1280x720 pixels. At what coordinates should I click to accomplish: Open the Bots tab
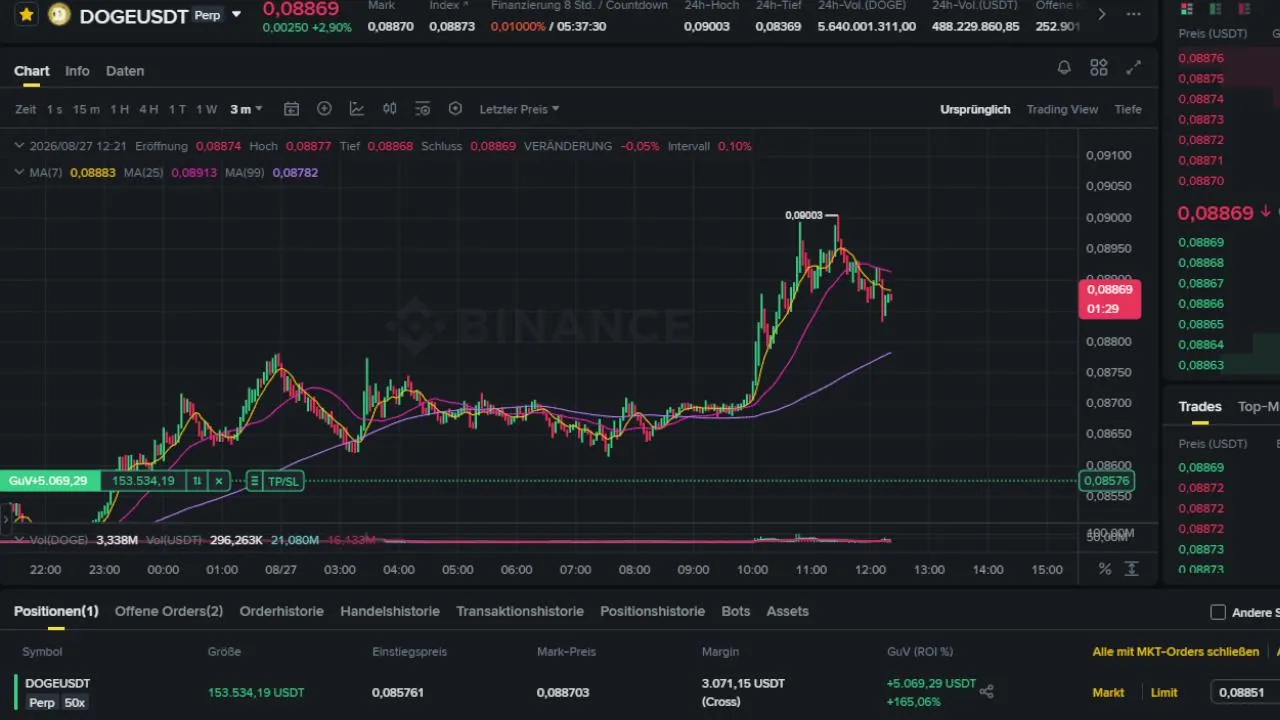tap(735, 611)
